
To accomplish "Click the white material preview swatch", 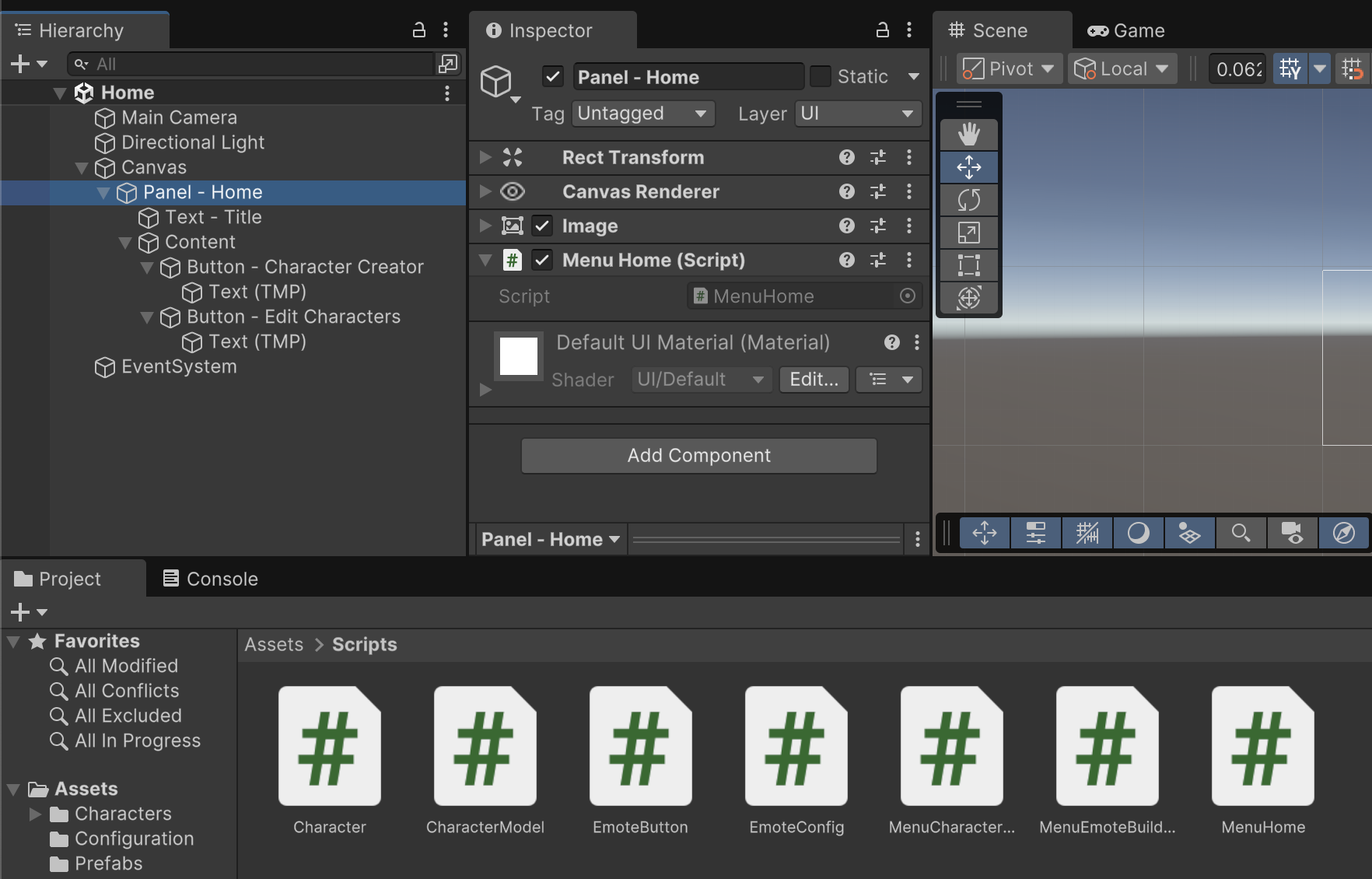I will point(519,356).
